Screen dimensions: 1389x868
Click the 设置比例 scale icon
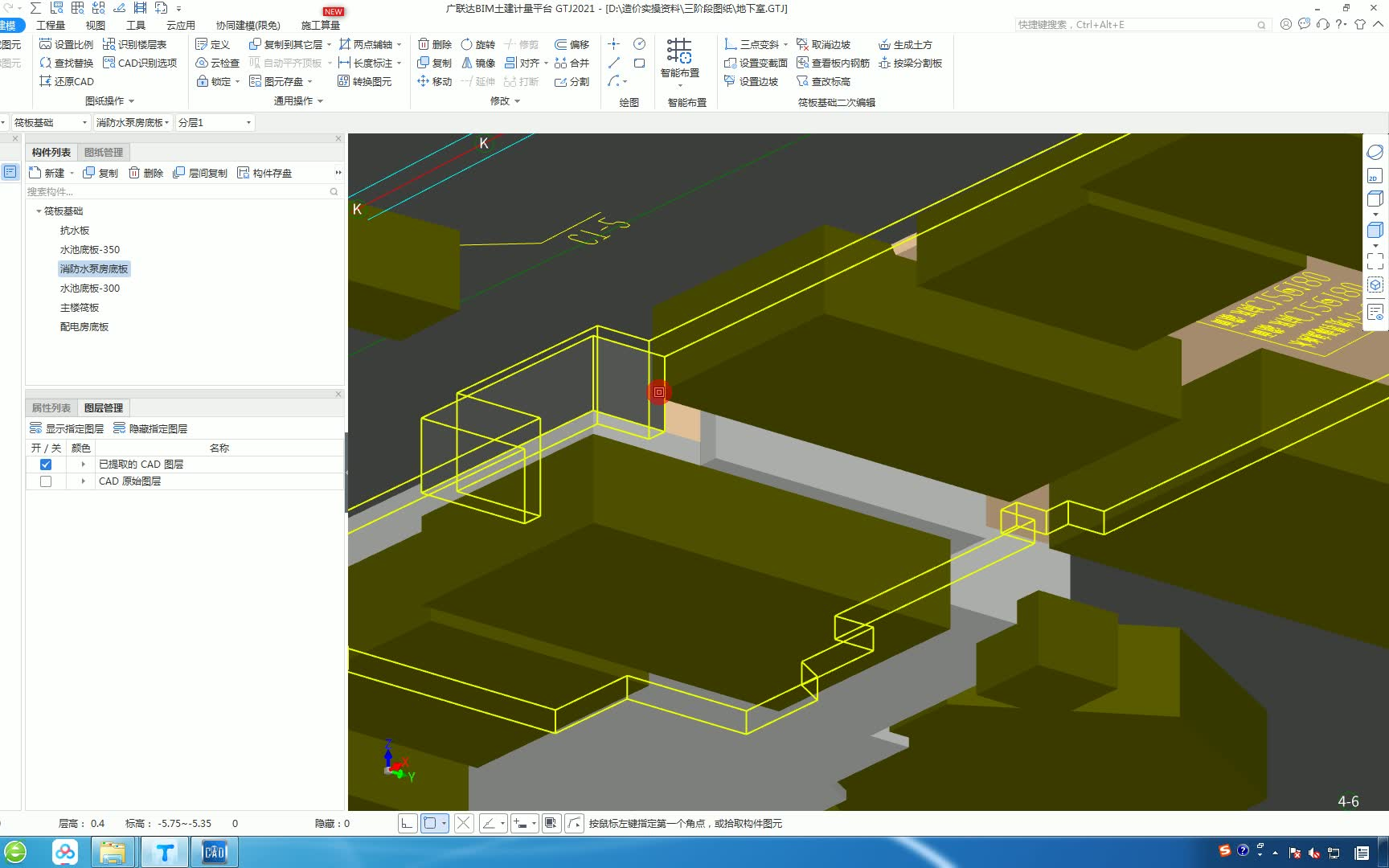(46, 44)
